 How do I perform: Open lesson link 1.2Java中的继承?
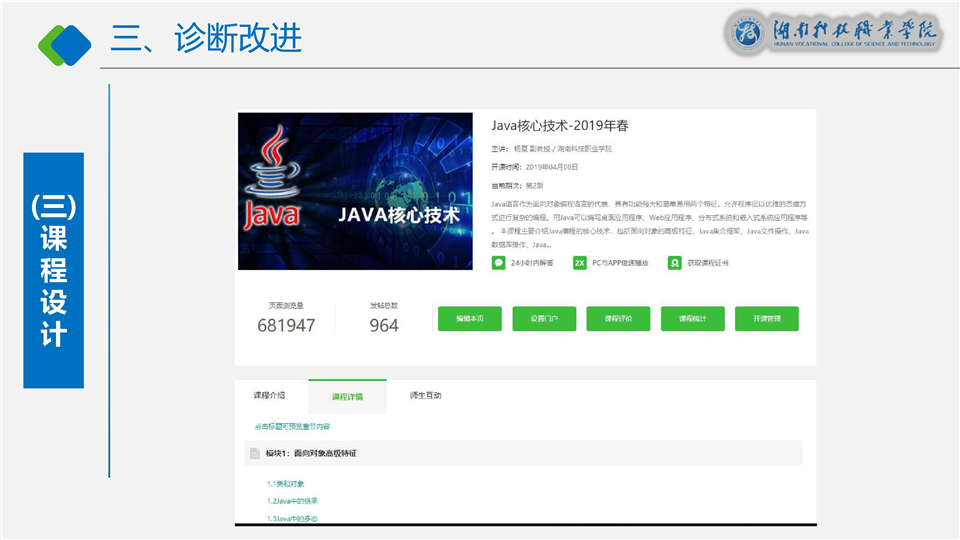coord(292,500)
